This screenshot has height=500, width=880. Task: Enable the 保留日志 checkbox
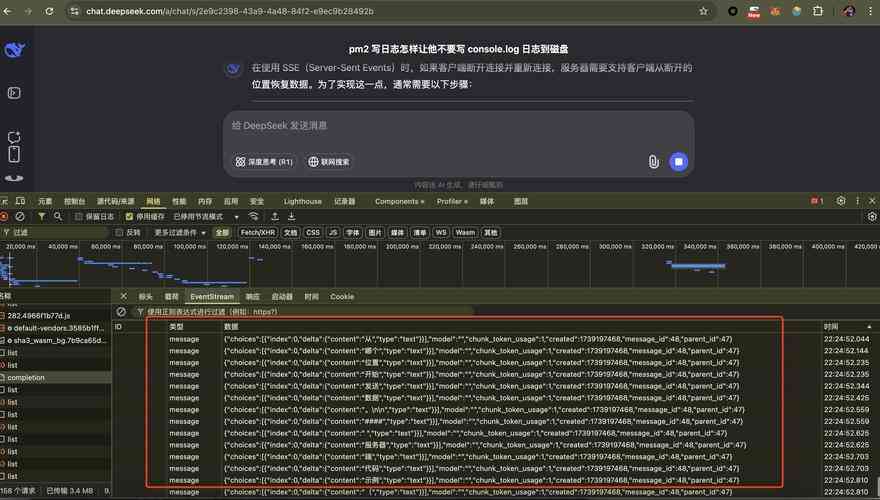(79, 216)
